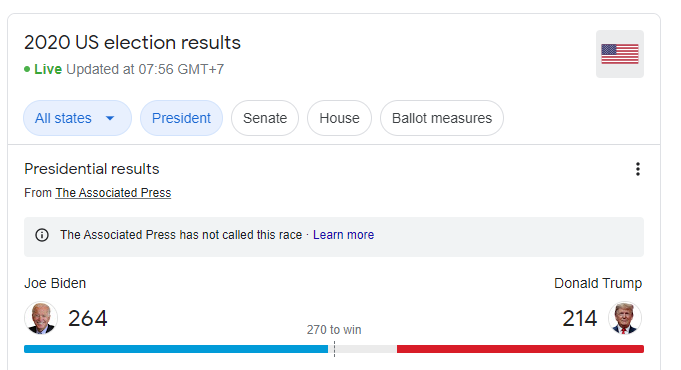This screenshot has width=681, height=370.
Task: Click Joe Biden's portrait photo
Action: click(x=41, y=318)
